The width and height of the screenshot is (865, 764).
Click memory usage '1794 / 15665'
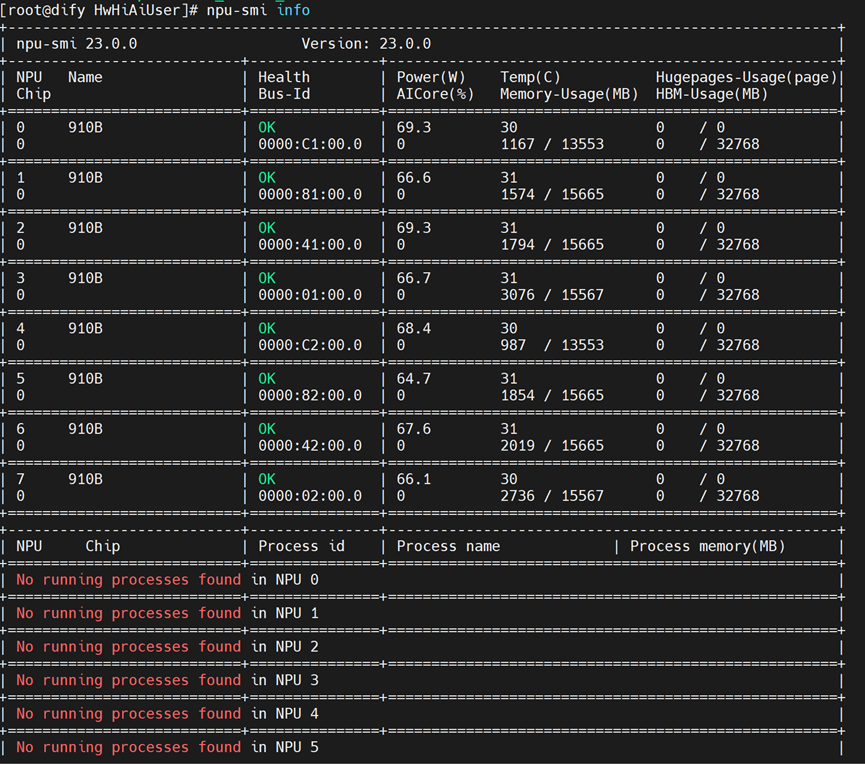pos(552,245)
